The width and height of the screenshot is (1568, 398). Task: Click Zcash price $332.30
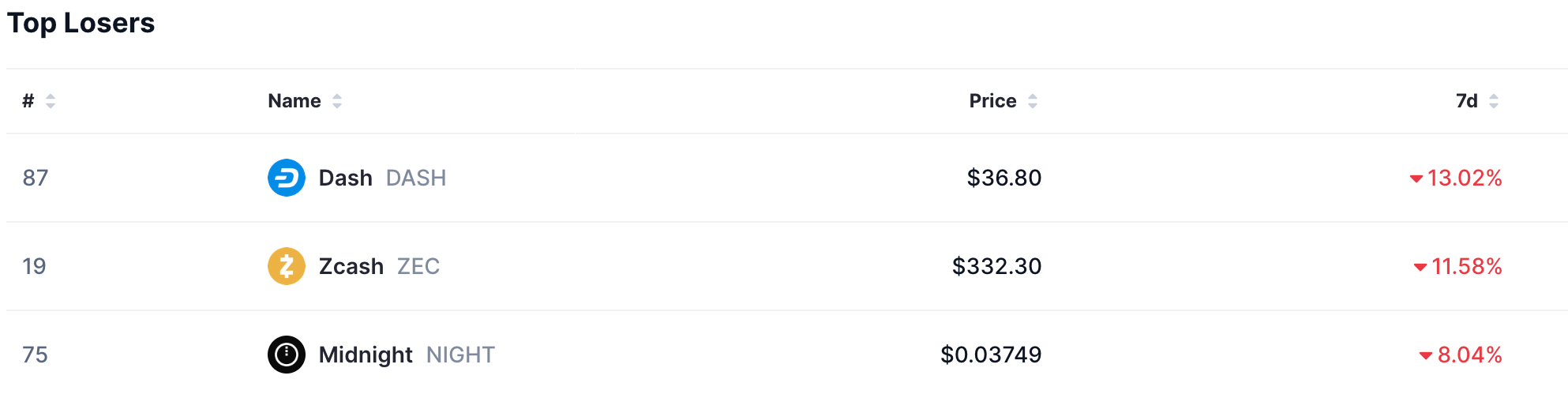[x=996, y=266]
